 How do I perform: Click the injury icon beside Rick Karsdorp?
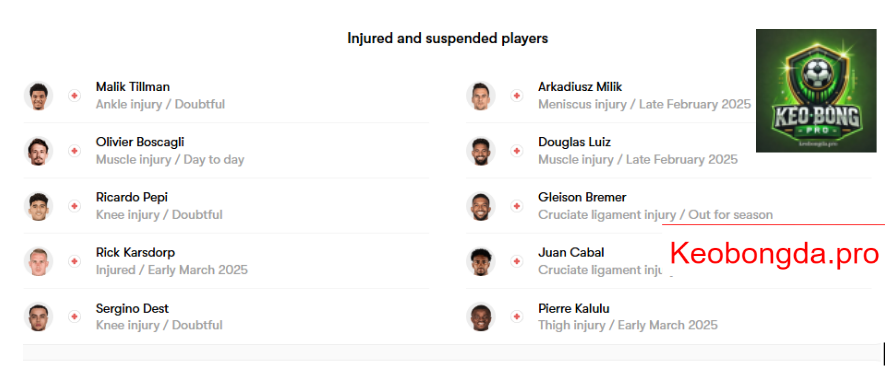pos(75,261)
